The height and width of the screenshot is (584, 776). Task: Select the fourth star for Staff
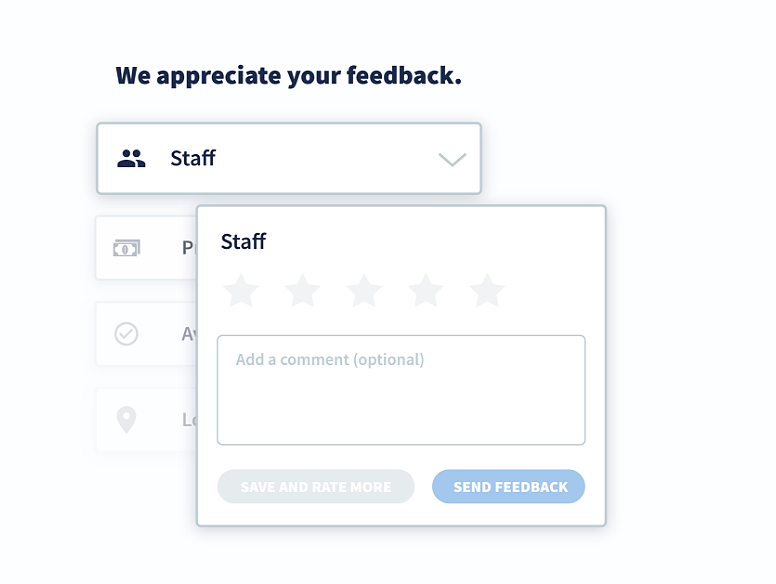coord(426,291)
